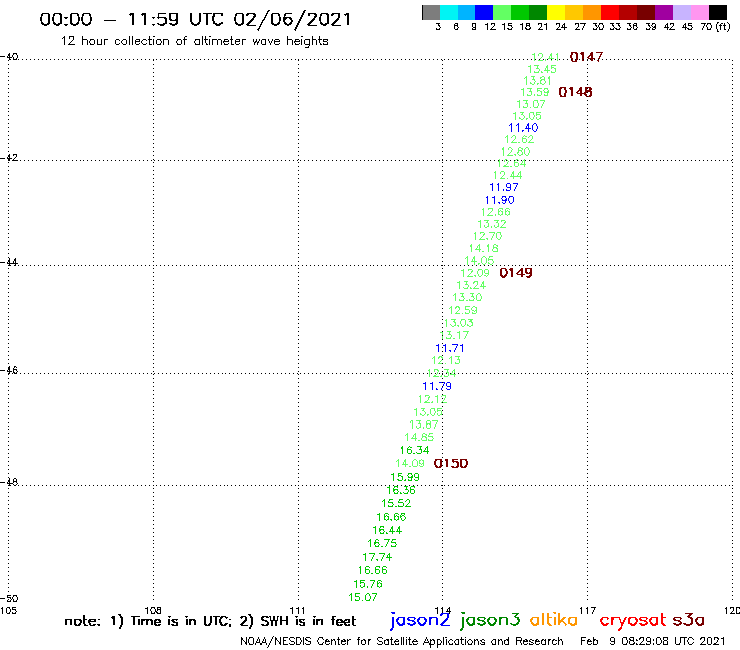Click the wave height value 13.24
Image resolution: width=740 pixels, height=650 pixels.
(471, 285)
